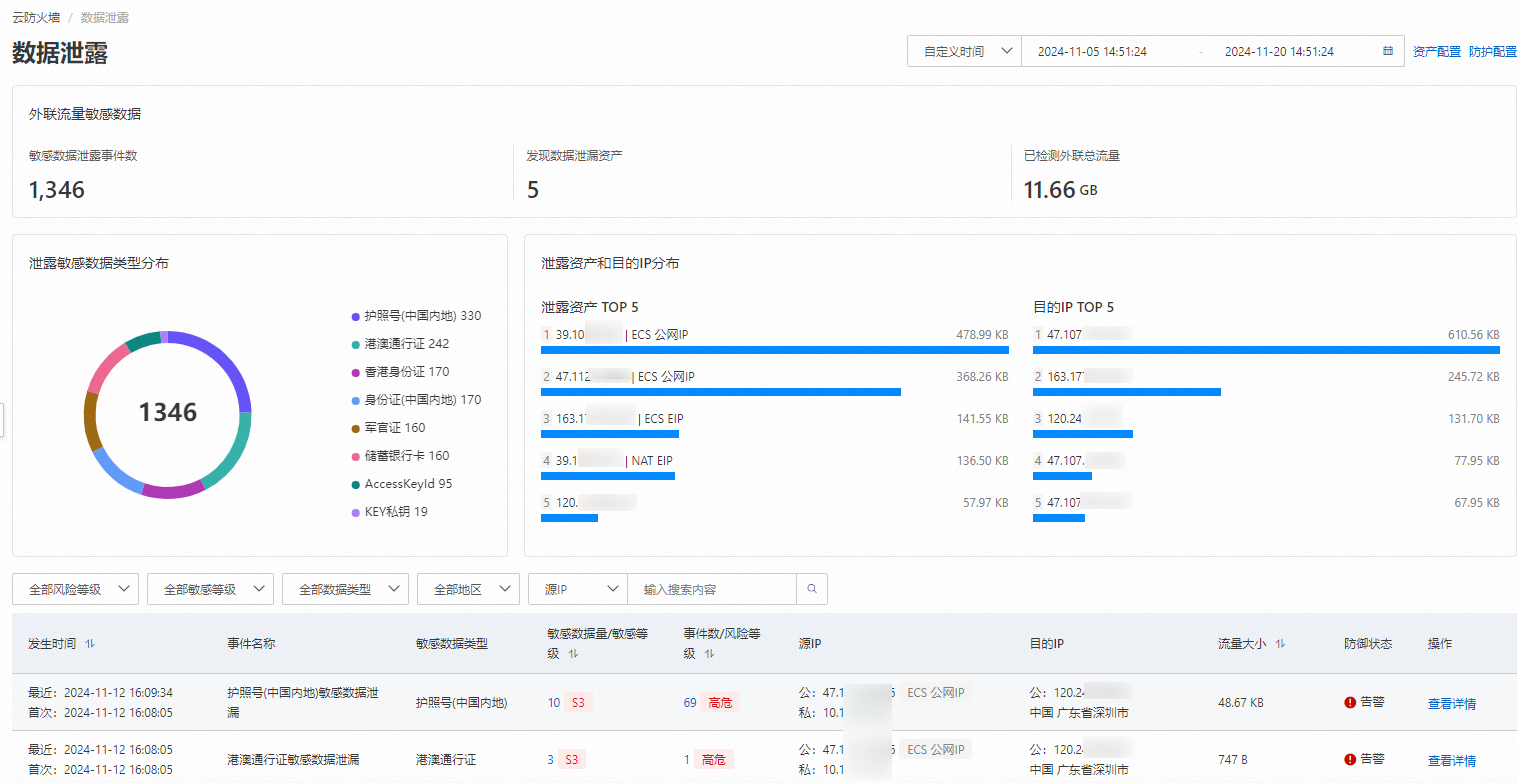Sort by 流量大小 column arrows
This screenshot has height=783, width=1518.
pos(1280,644)
